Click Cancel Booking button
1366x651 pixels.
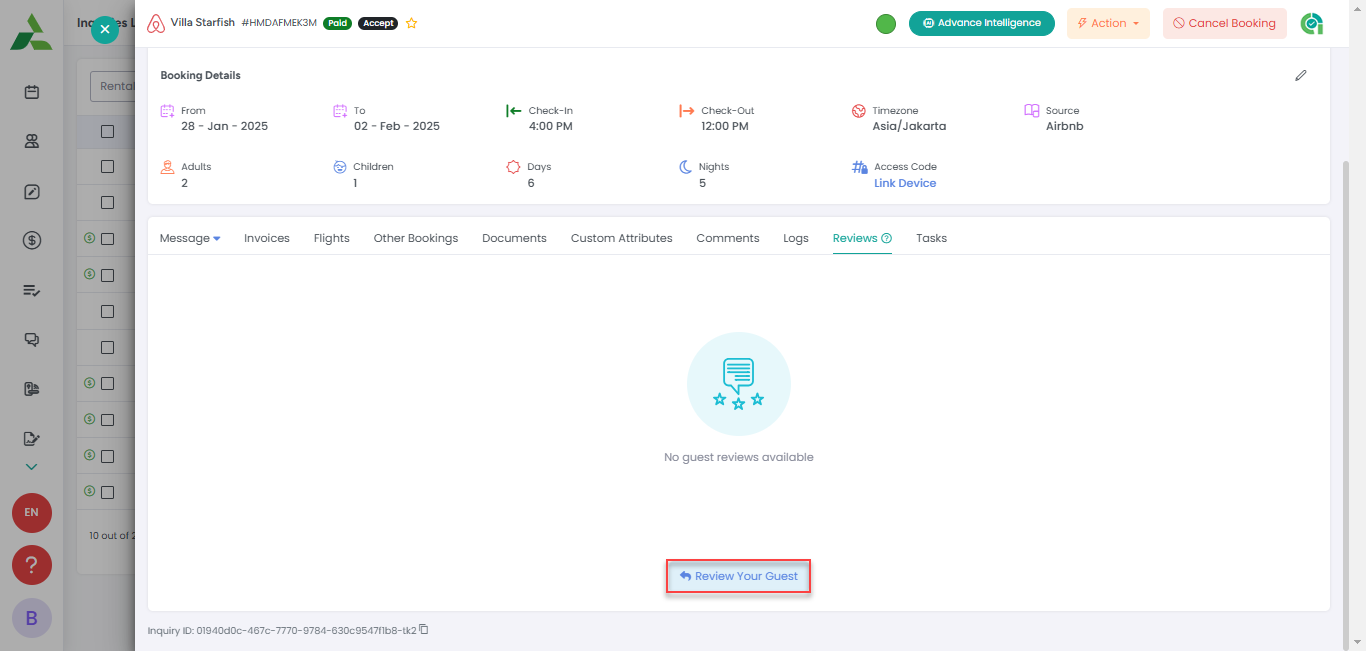coord(1225,23)
